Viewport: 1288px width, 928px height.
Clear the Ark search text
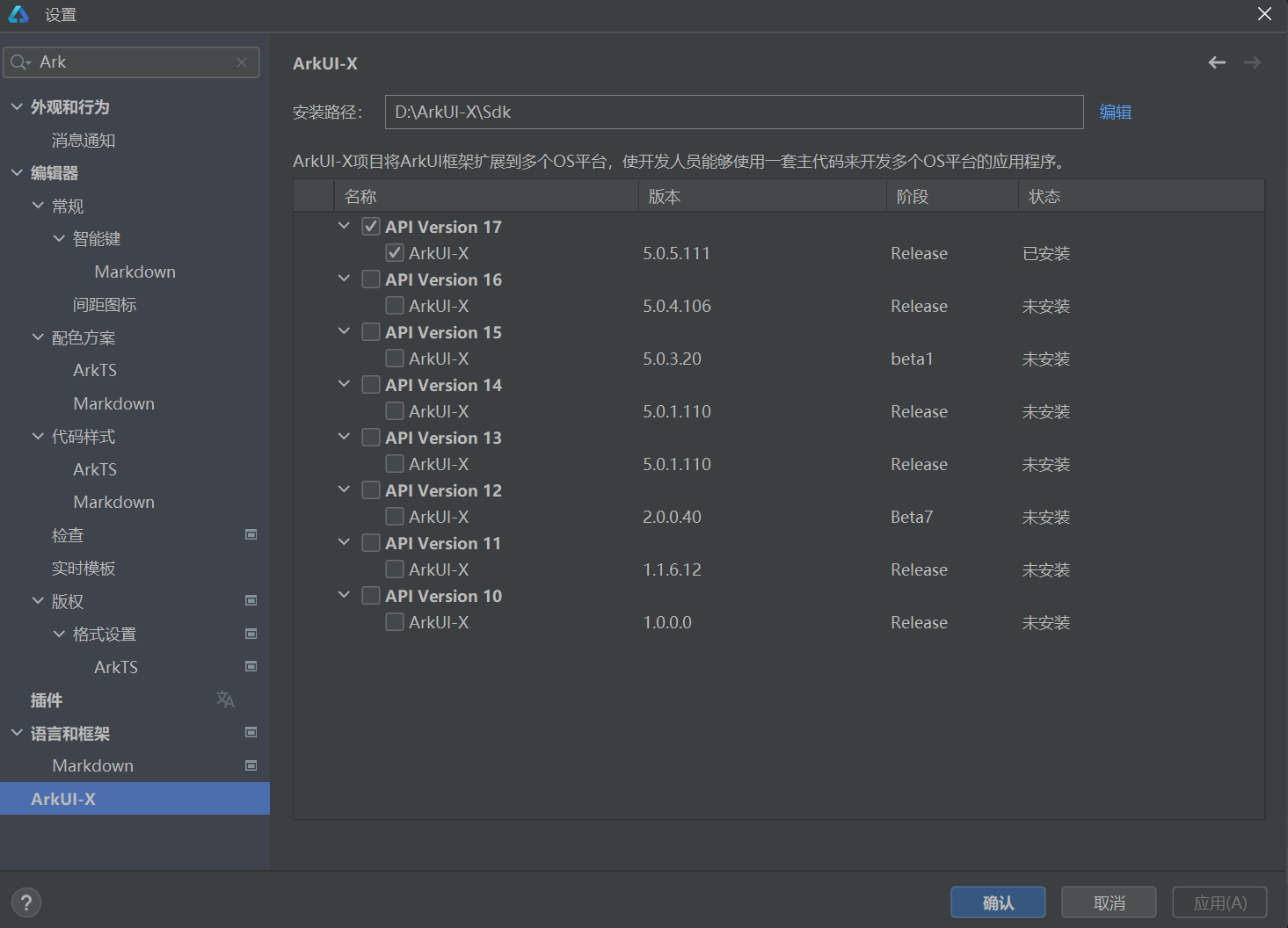(242, 62)
